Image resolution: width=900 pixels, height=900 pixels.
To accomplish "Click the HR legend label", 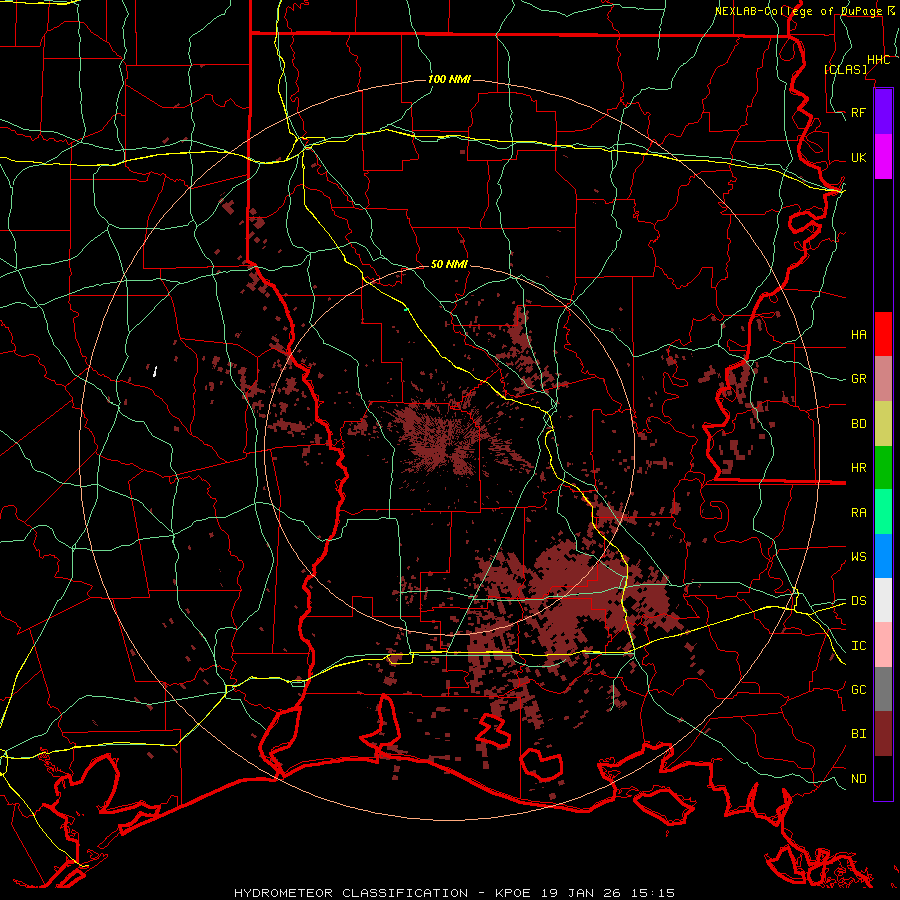I will tap(859, 468).
